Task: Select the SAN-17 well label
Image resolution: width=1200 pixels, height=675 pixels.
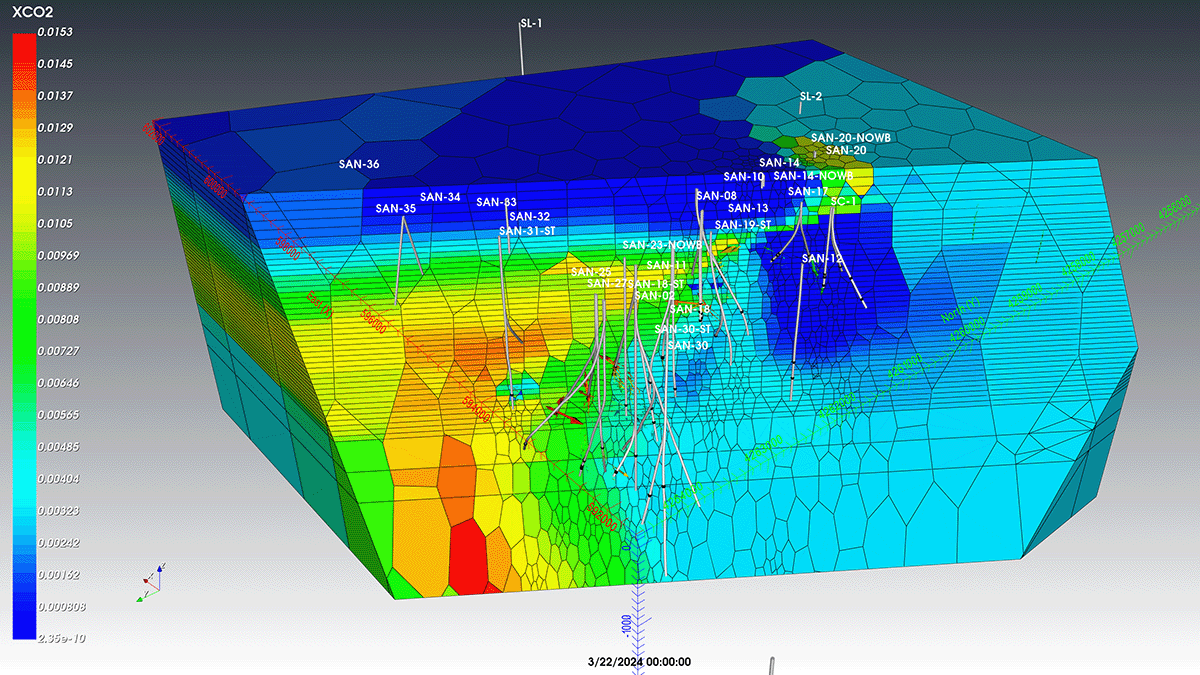Action: [808, 191]
